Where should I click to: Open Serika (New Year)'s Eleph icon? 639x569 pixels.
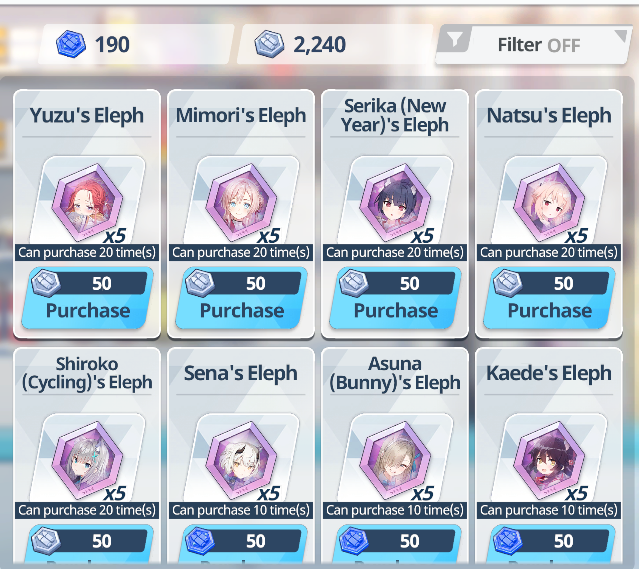pyautogui.click(x=395, y=202)
